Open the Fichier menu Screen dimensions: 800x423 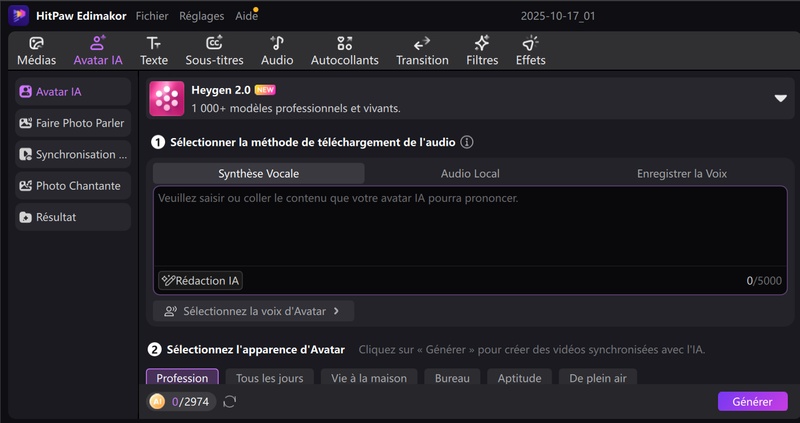tap(152, 16)
